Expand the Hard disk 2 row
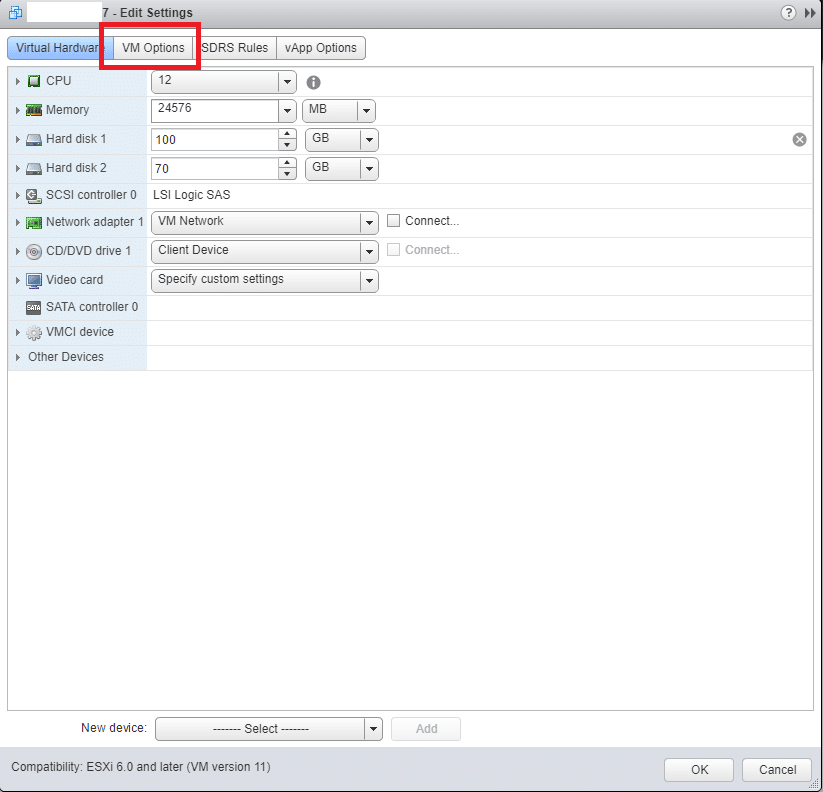The width and height of the screenshot is (823, 792). coord(17,168)
